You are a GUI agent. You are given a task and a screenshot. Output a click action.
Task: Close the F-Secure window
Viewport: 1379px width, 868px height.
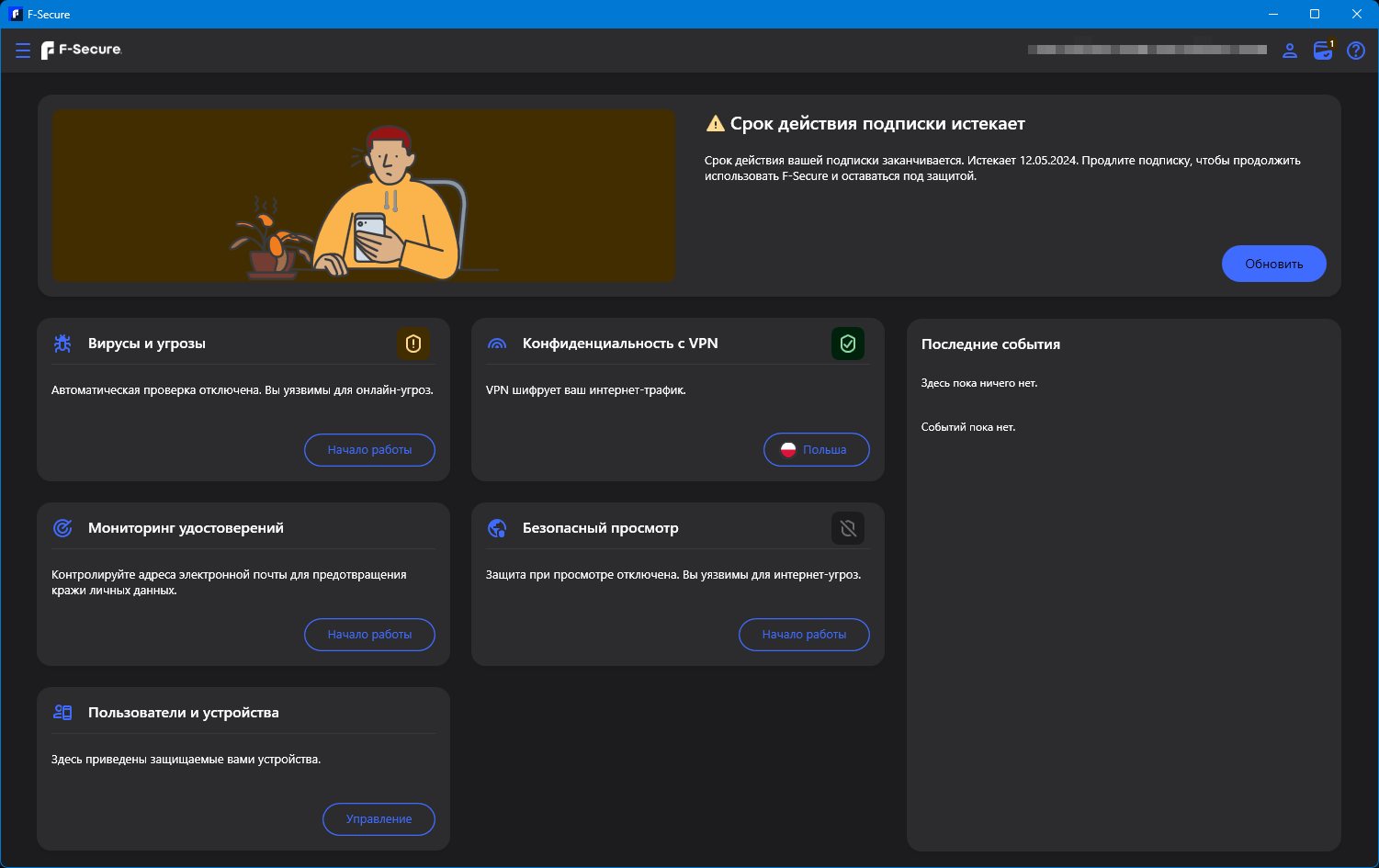click(x=1357, y=14)
